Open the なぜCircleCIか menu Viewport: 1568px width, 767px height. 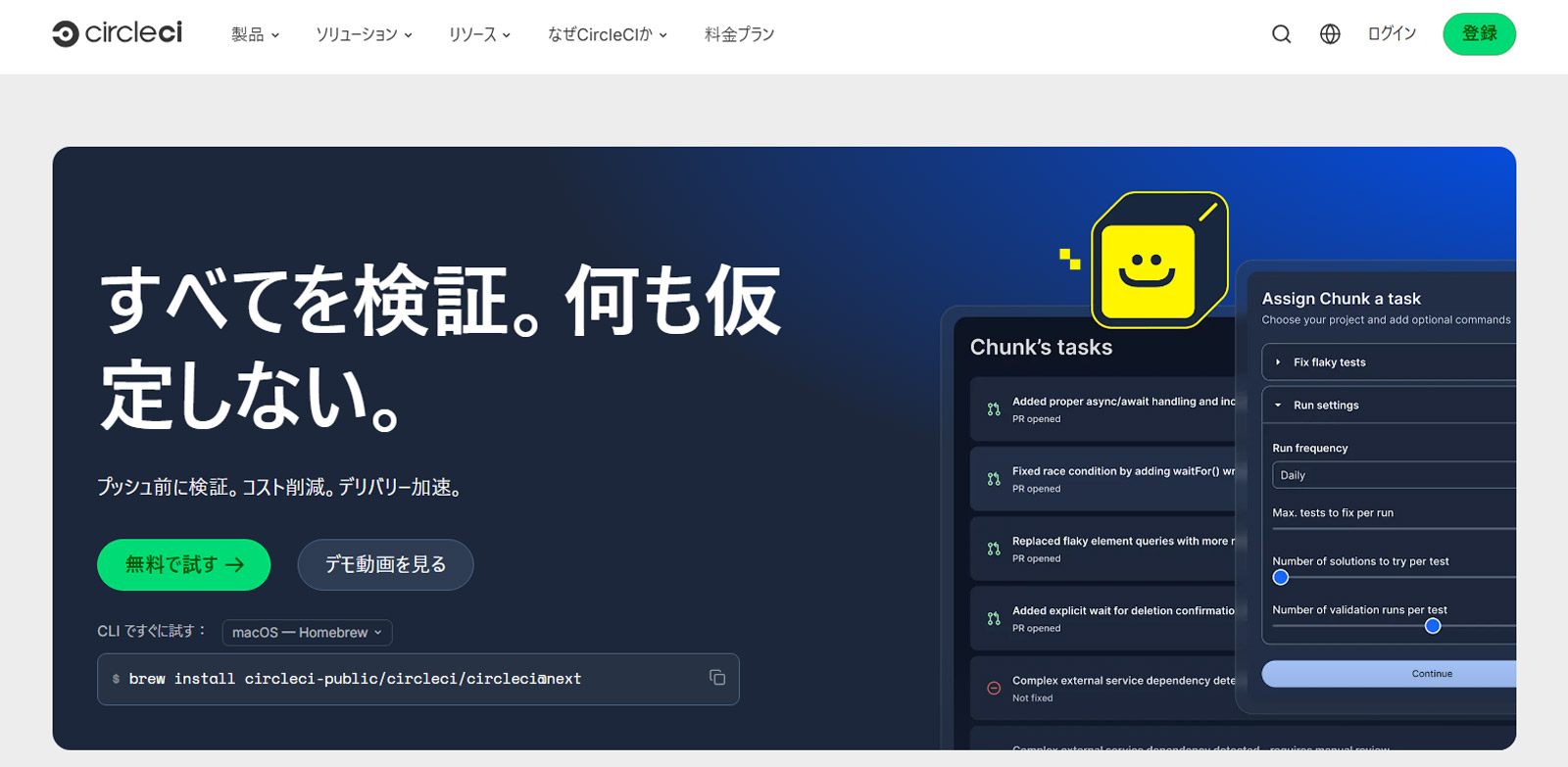(608, 34)
